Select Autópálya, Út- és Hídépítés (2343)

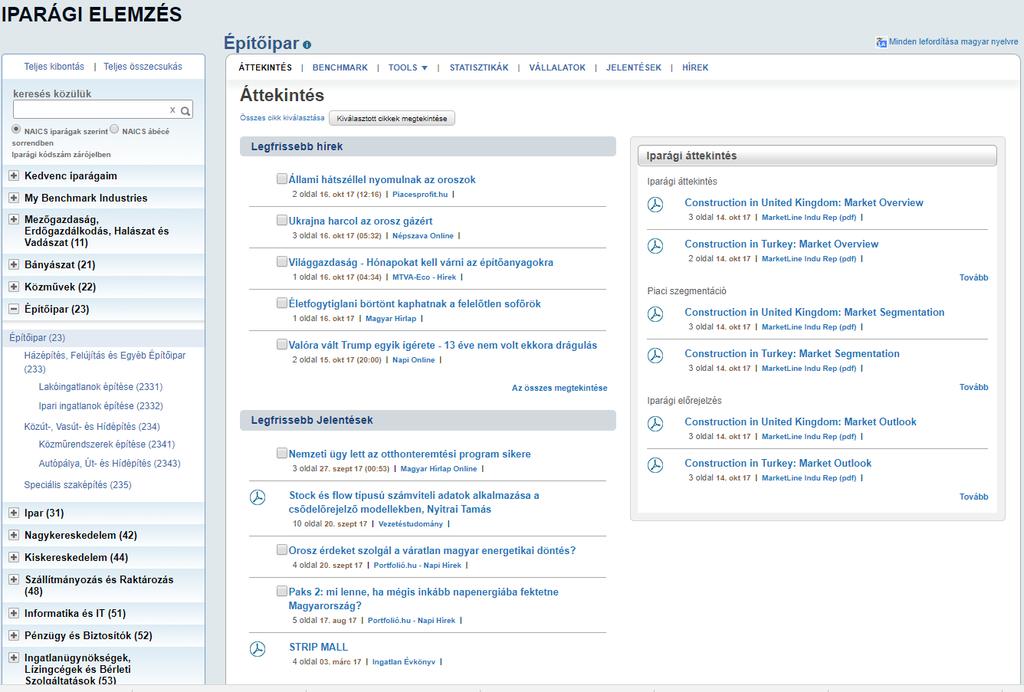click(x=109, y=463)
